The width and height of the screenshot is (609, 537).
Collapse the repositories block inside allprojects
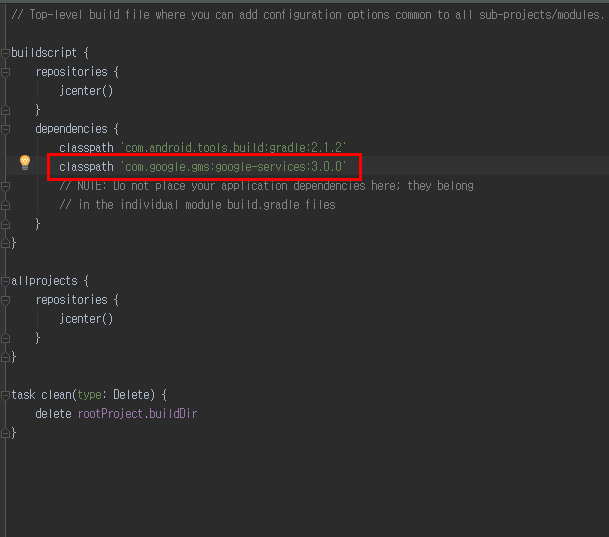tap(5, 301)
